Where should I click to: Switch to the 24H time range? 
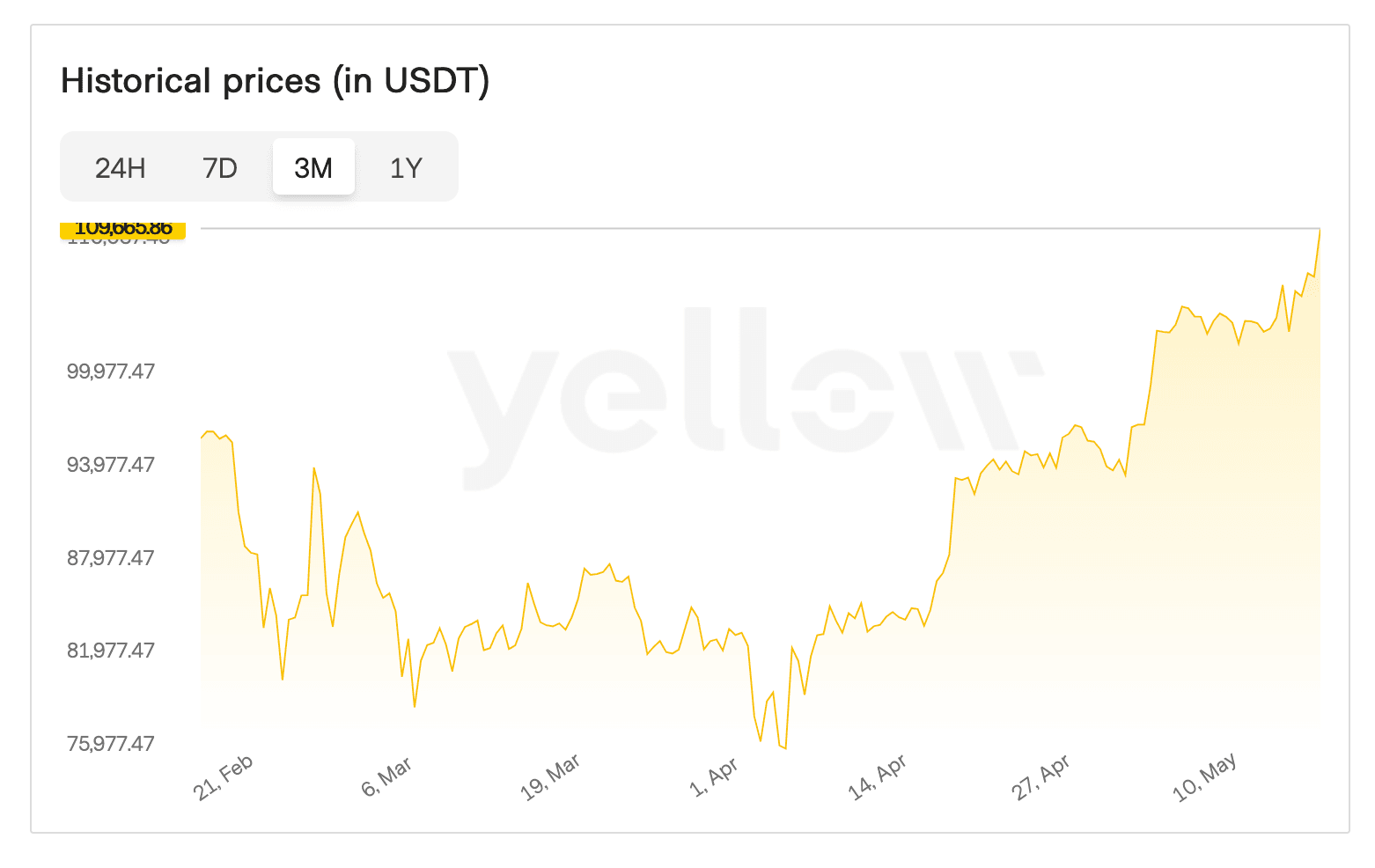pos(121,167)
